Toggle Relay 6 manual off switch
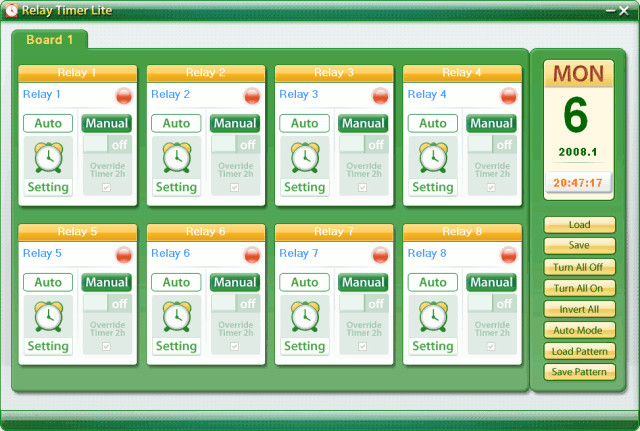 tap(236, 303)
